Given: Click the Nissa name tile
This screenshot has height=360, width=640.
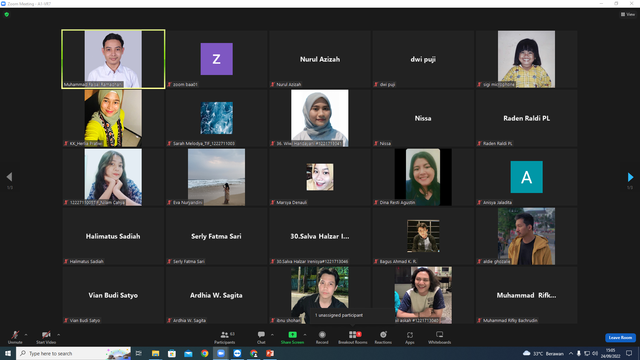Looking at the screenshot, I should coord(423,118).
